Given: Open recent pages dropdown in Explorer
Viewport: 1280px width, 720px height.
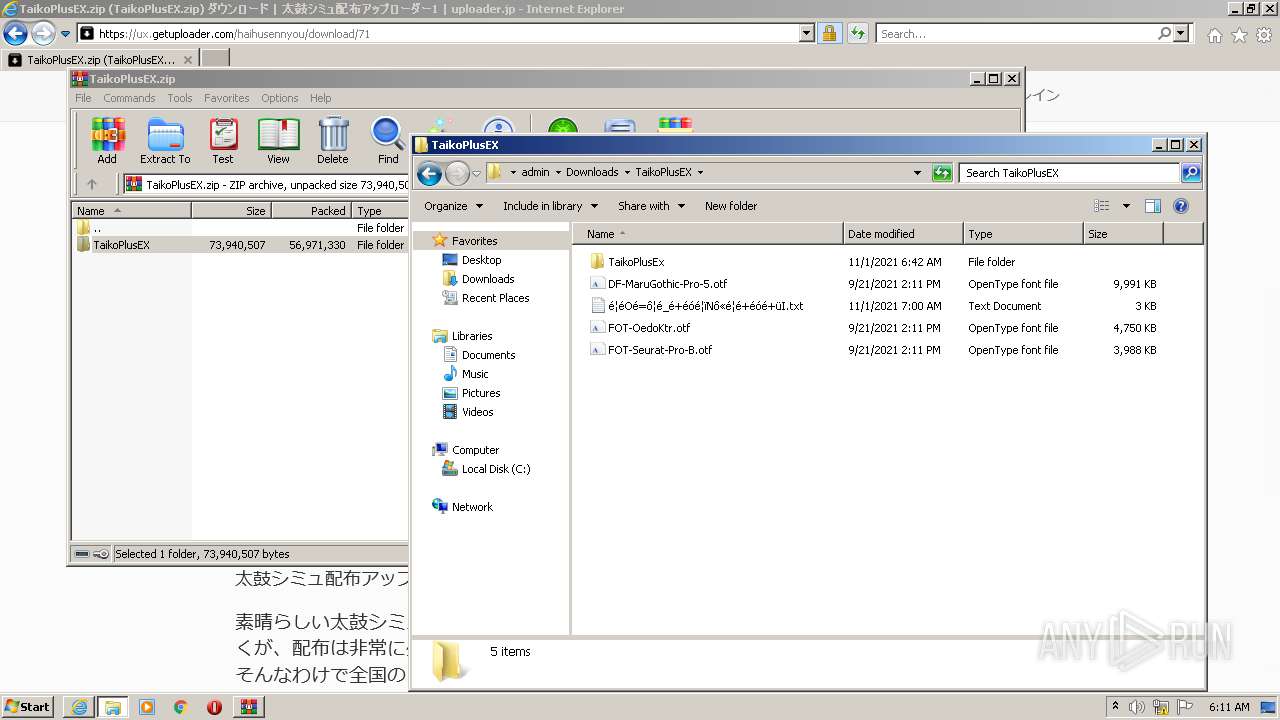Looking at the screenshot, I should [x=476, y=173].
